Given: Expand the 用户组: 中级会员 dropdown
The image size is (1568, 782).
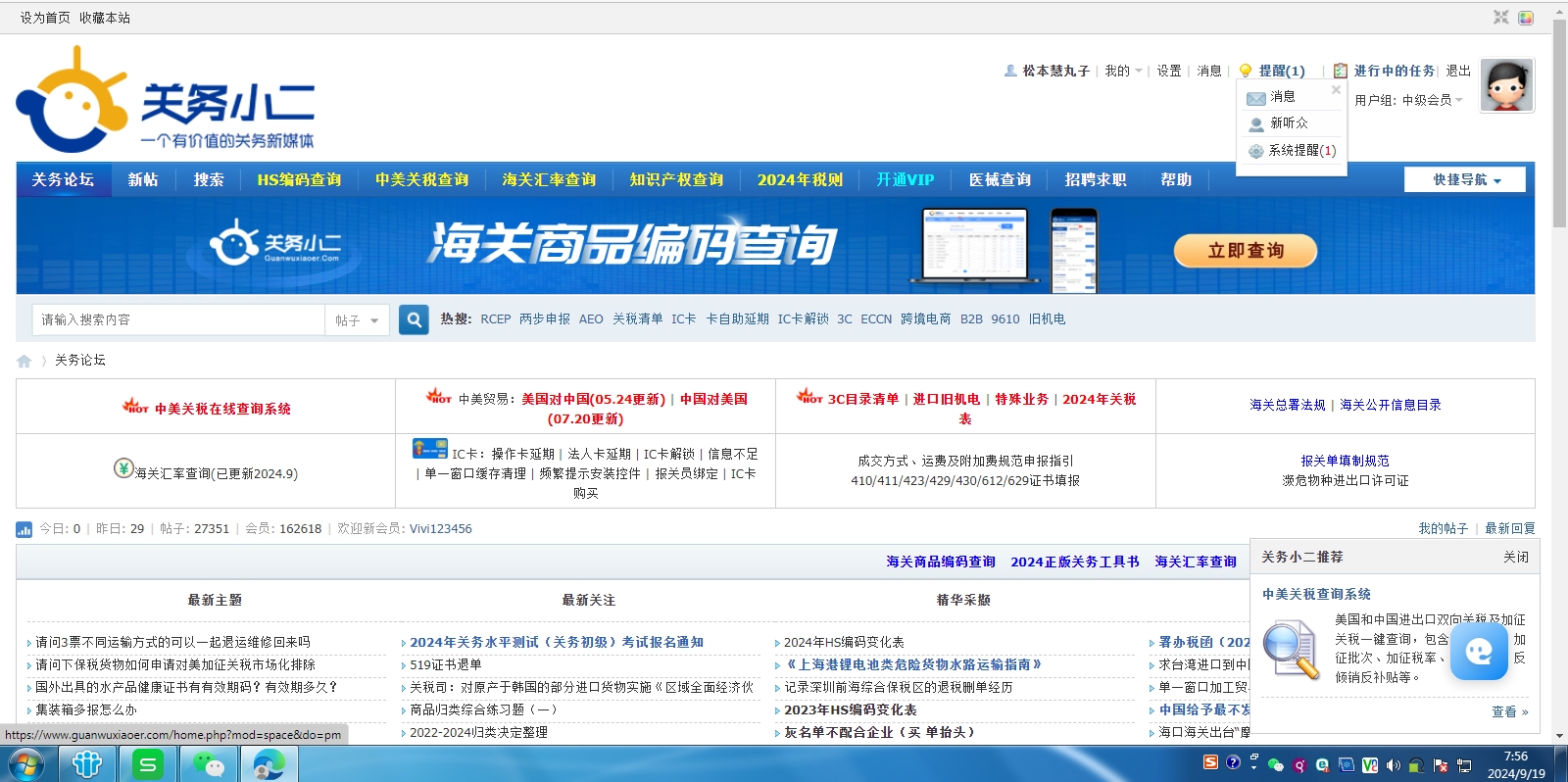Looking at the screenshot, I should [x=1408, y=100].
